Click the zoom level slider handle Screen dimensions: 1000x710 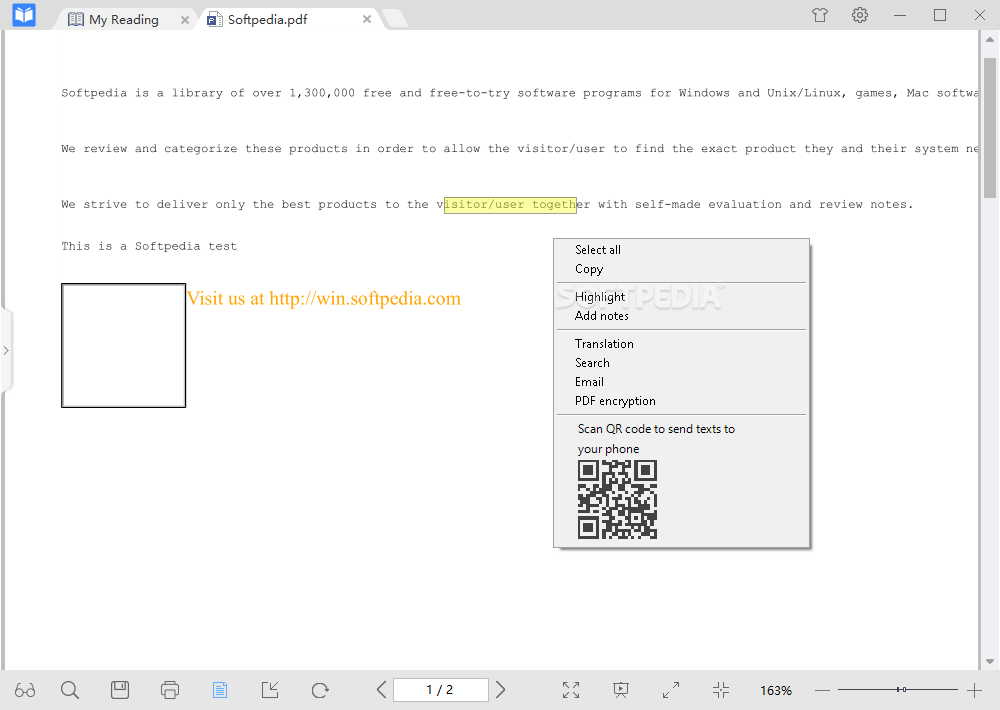[x=901, y=690]
